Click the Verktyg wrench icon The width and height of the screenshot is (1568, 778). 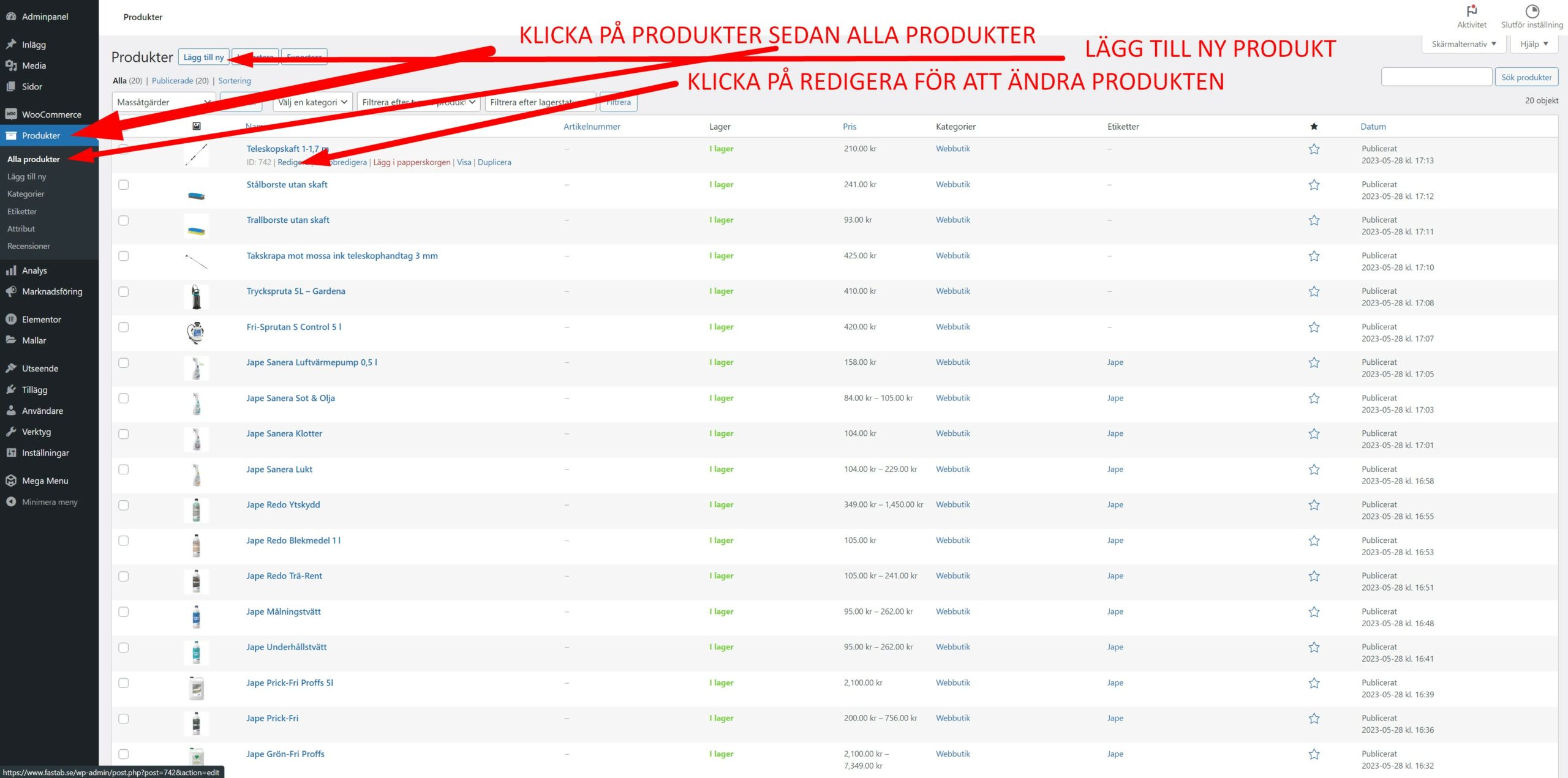pyautogui.click(x=11, y=432)
